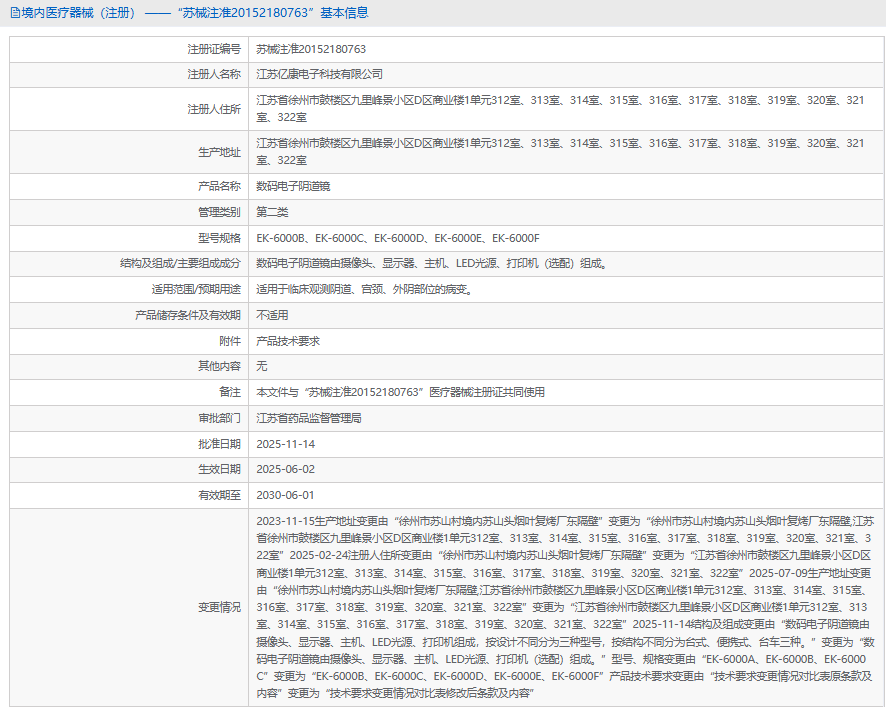
Task: Select the 附件 label
Action: click(230, 341)
